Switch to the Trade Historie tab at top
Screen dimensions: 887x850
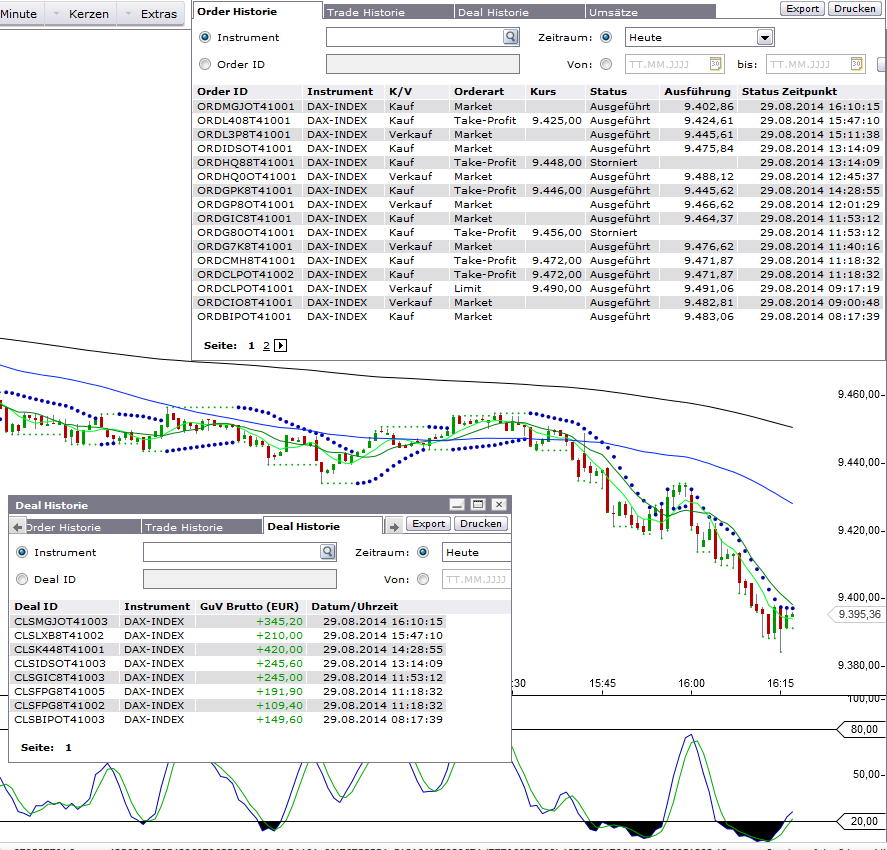pyautogui.click(x=389, y=12)
